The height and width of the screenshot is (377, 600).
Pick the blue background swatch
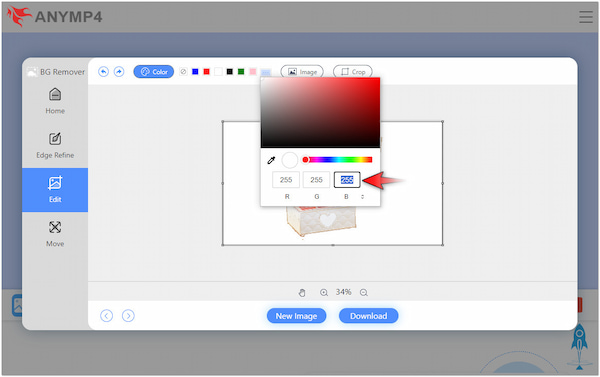click(195, 72)
